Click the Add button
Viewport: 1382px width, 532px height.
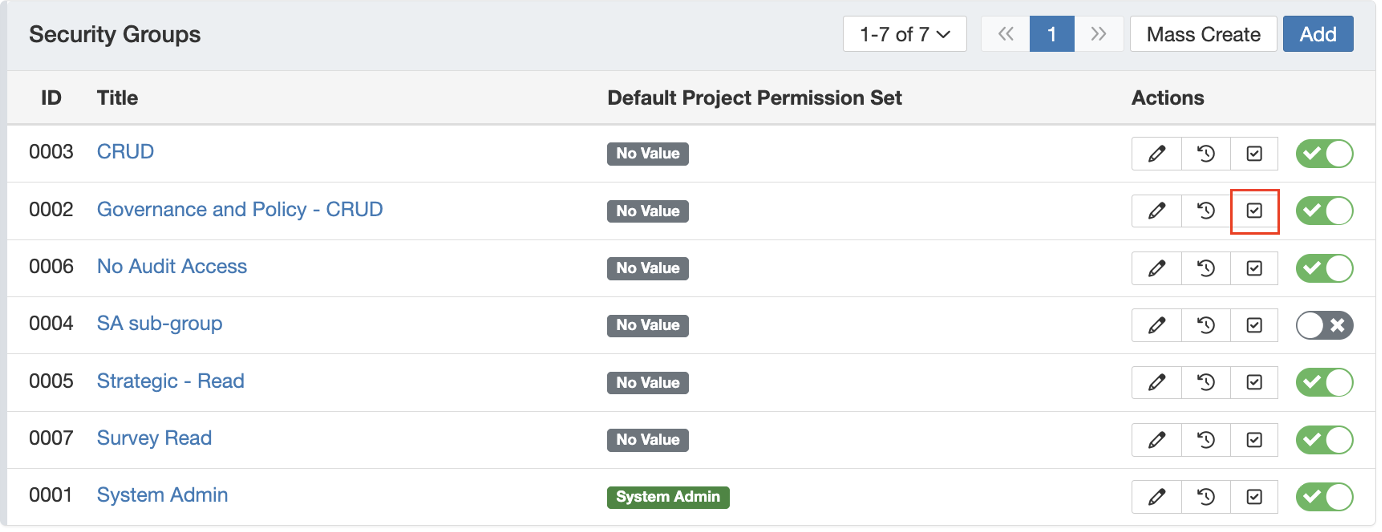pyautogui.click(x=1318, y=34)
